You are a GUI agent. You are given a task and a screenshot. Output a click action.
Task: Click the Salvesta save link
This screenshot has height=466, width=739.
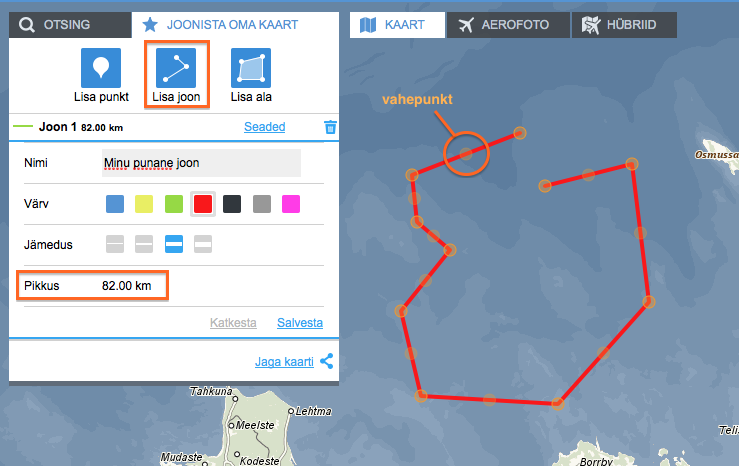pos(300,323)
